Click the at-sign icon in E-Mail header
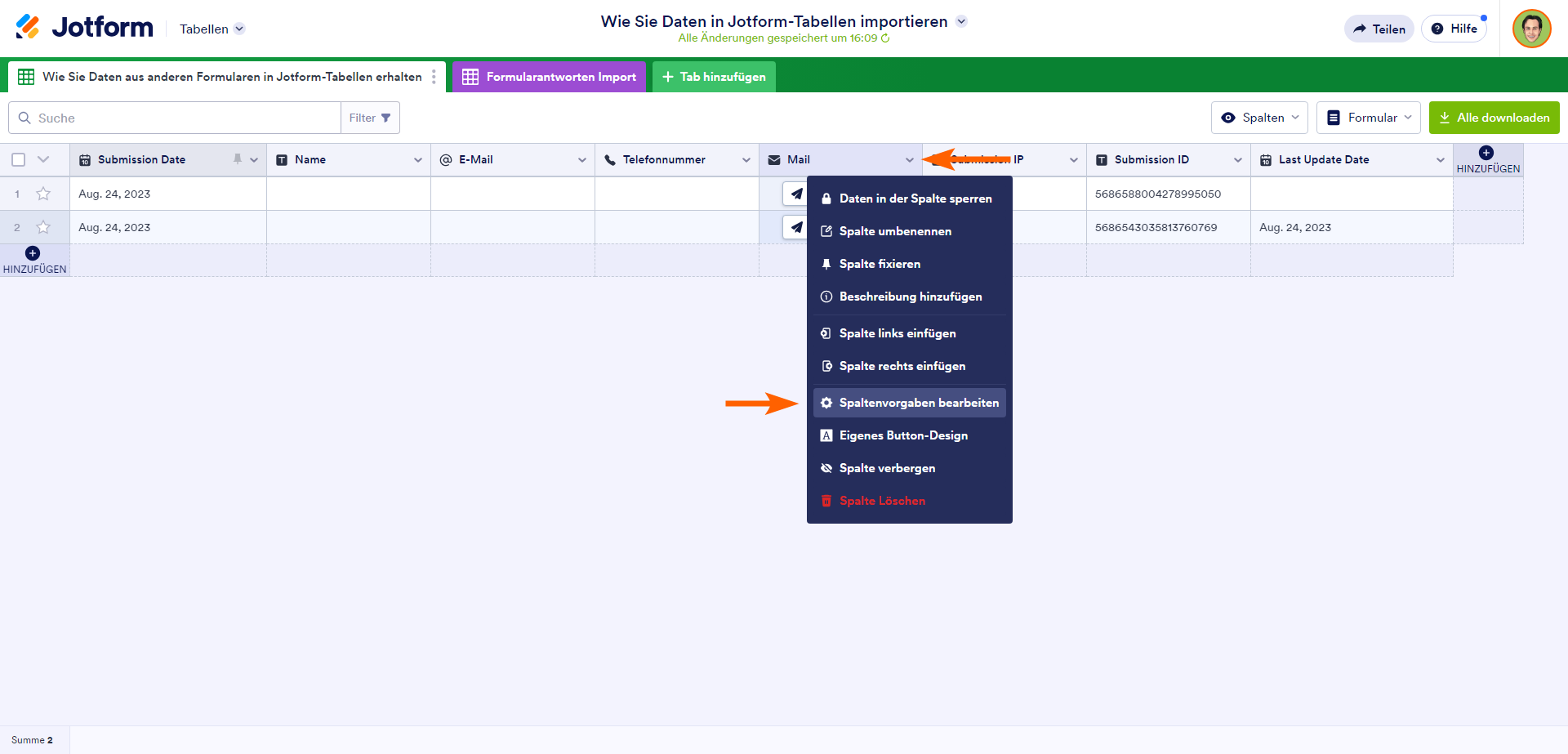 click(x=446, y=160)
